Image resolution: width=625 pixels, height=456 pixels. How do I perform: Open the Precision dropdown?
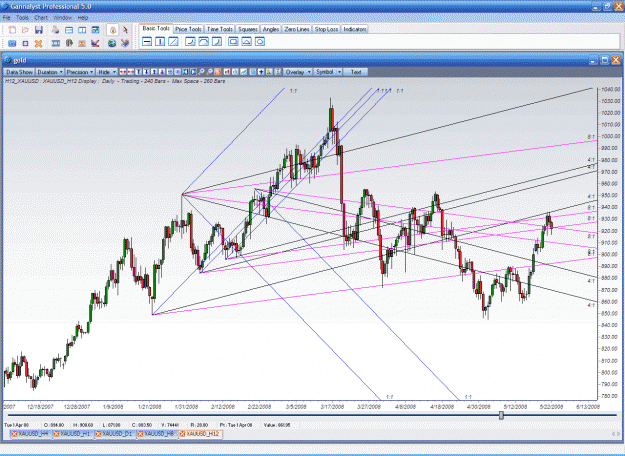[80, 72]
